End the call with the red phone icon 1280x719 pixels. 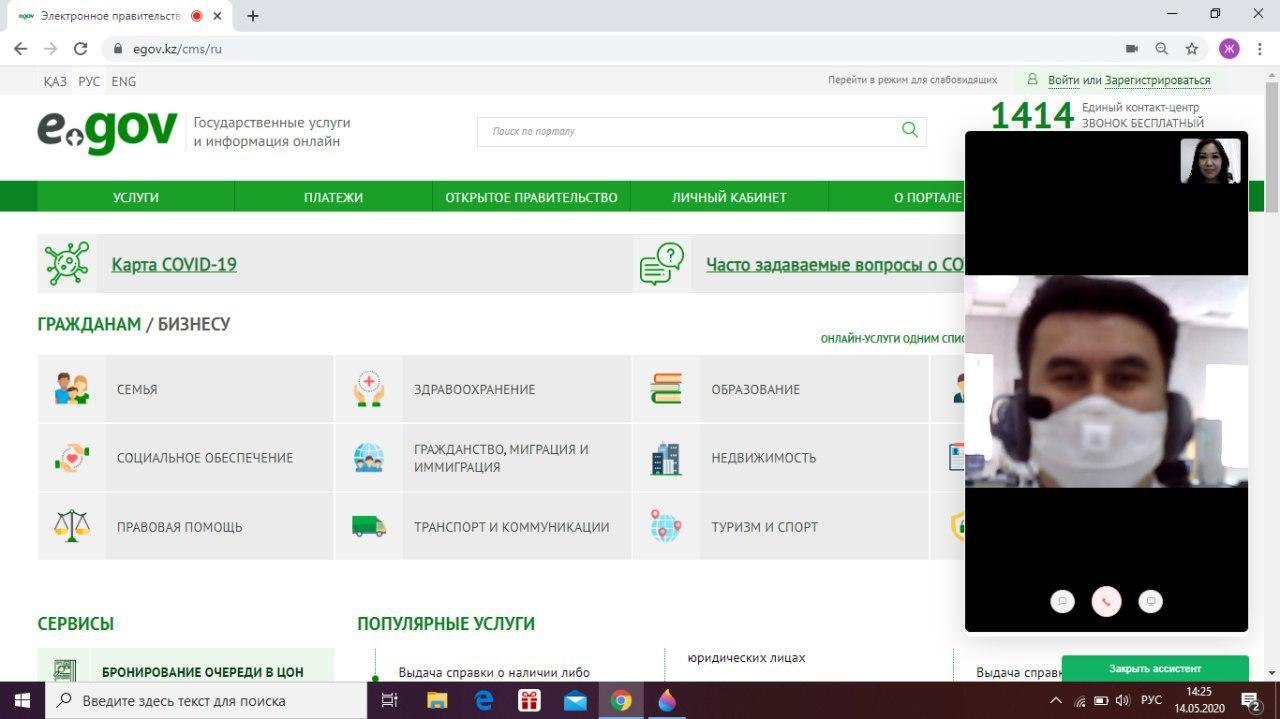coord(1106,601)
